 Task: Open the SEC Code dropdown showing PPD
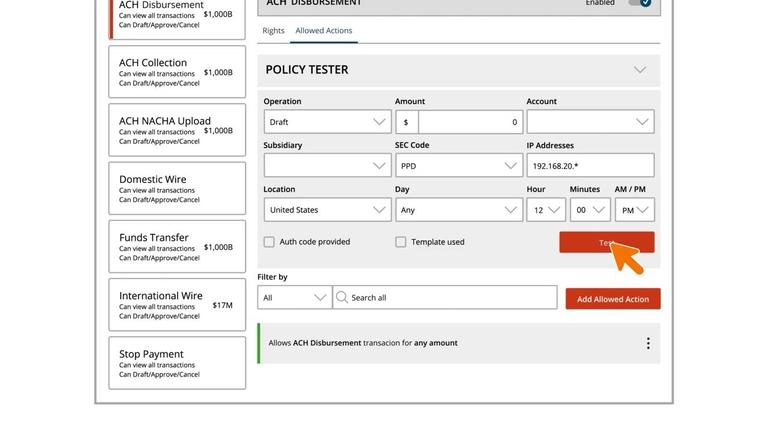[459, 166]
